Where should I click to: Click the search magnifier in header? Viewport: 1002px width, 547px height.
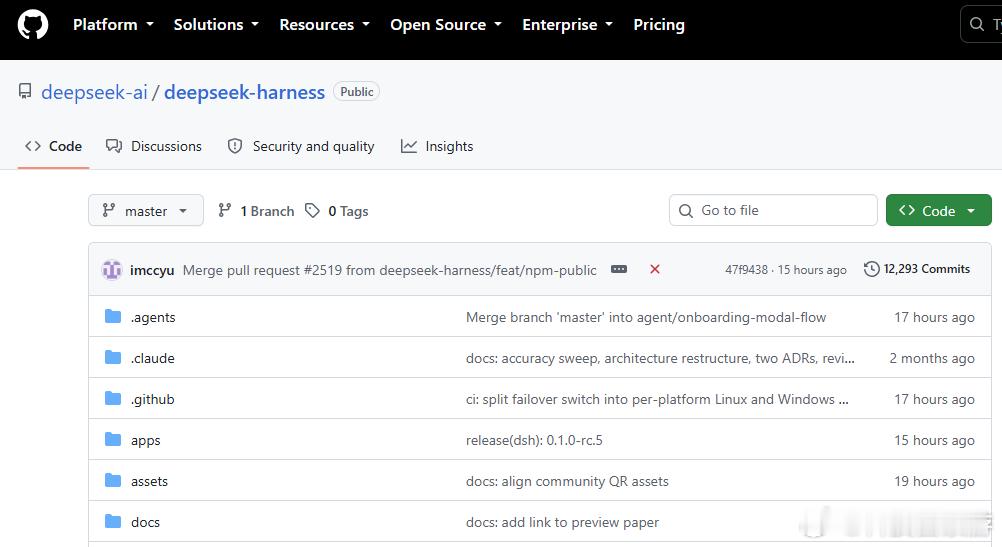tap(976, 24)
